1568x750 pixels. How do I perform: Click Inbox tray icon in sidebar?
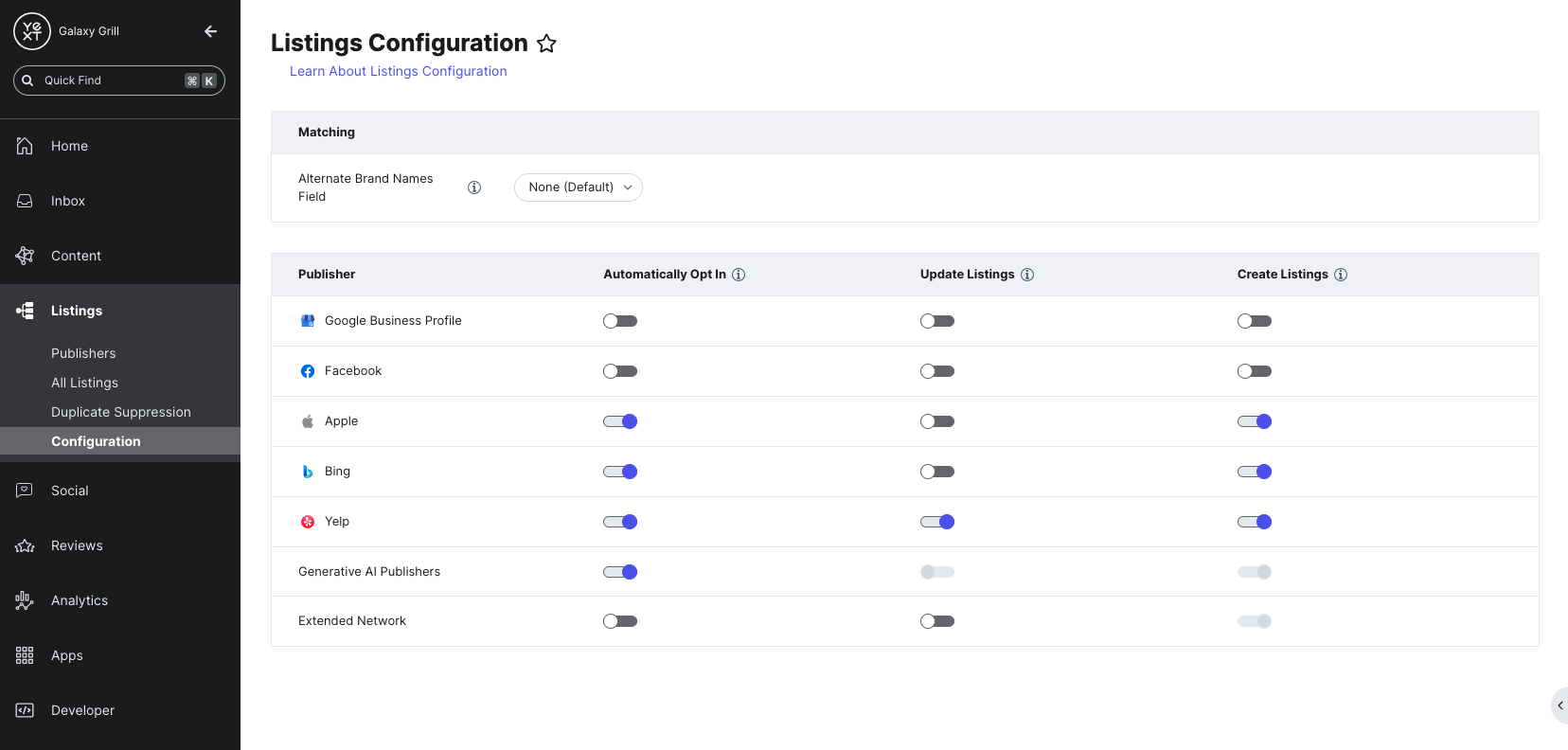click(x=25, y=201)
